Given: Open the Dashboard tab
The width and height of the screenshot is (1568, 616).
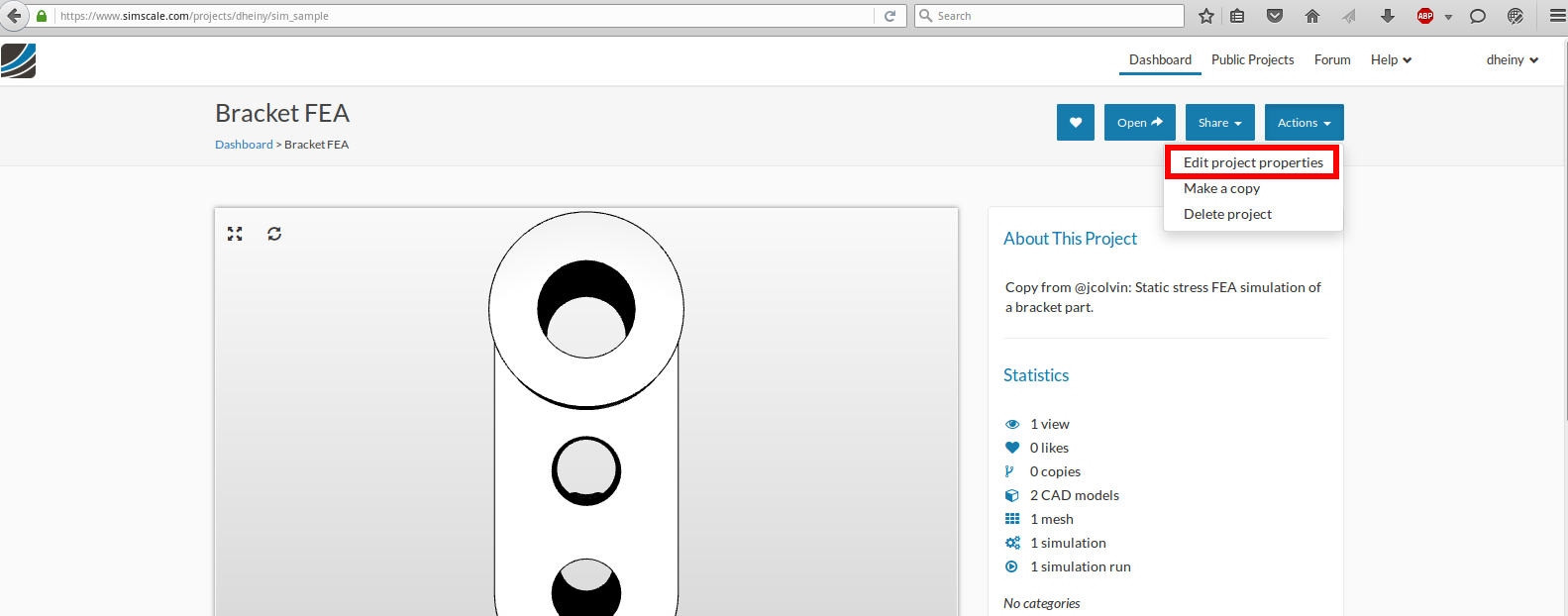Looking at the screenshot, I should point(1160,59).
